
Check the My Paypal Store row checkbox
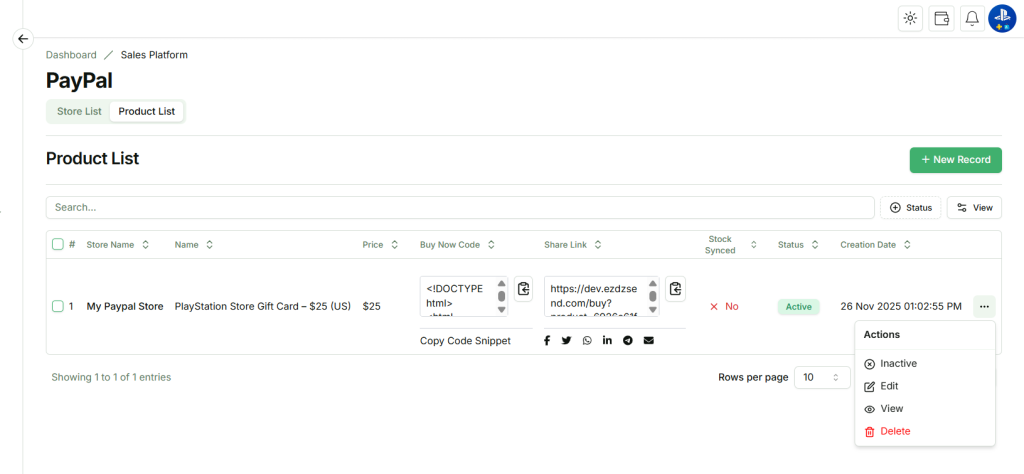pyautogui.click(x=58, y=306)
